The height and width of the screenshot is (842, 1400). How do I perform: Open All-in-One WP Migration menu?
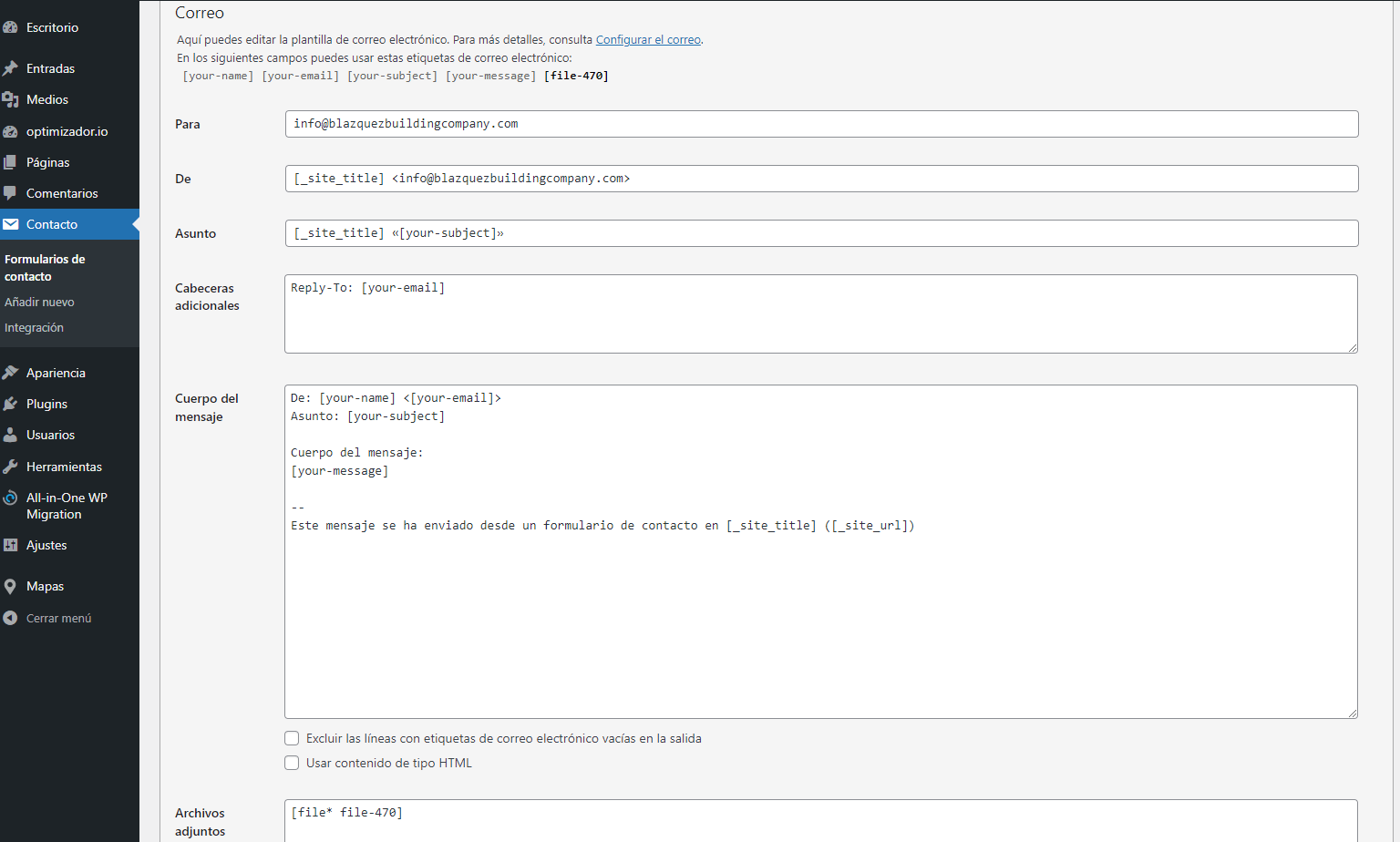67,506
